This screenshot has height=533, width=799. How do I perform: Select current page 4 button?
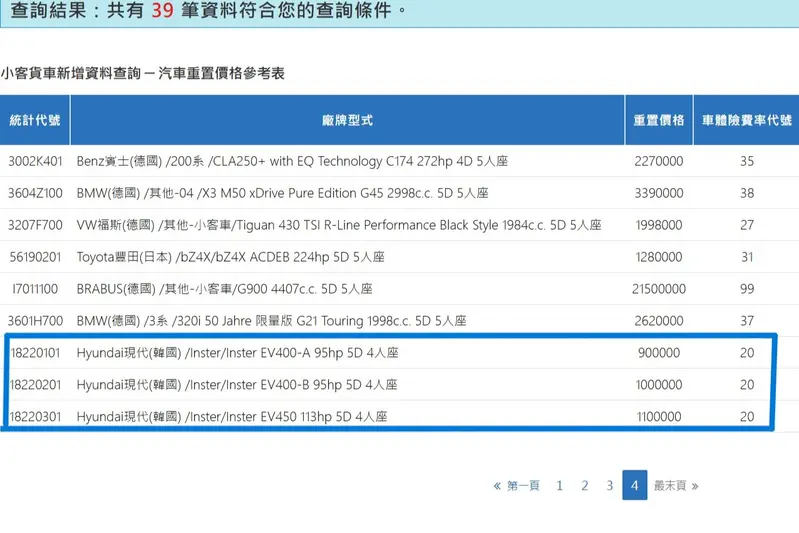[634, 486]
